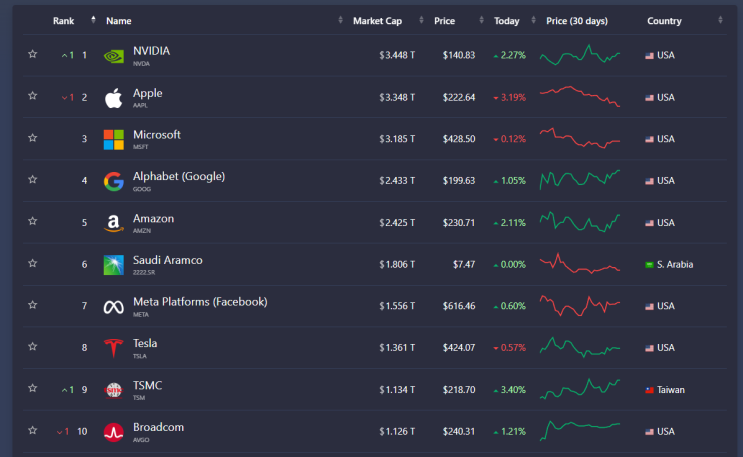The image size is (743, 457).
Task: Click the Broadcom logo icon
Action: [114, 433]
